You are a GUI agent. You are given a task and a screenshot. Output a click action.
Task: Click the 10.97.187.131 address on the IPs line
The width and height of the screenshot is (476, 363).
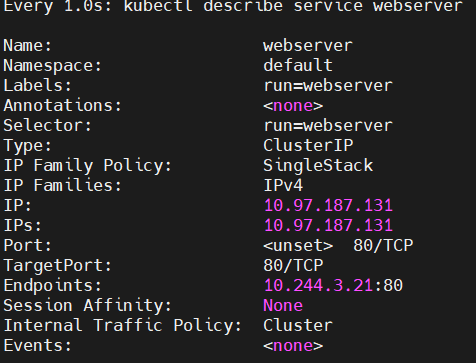click(328, 225)
